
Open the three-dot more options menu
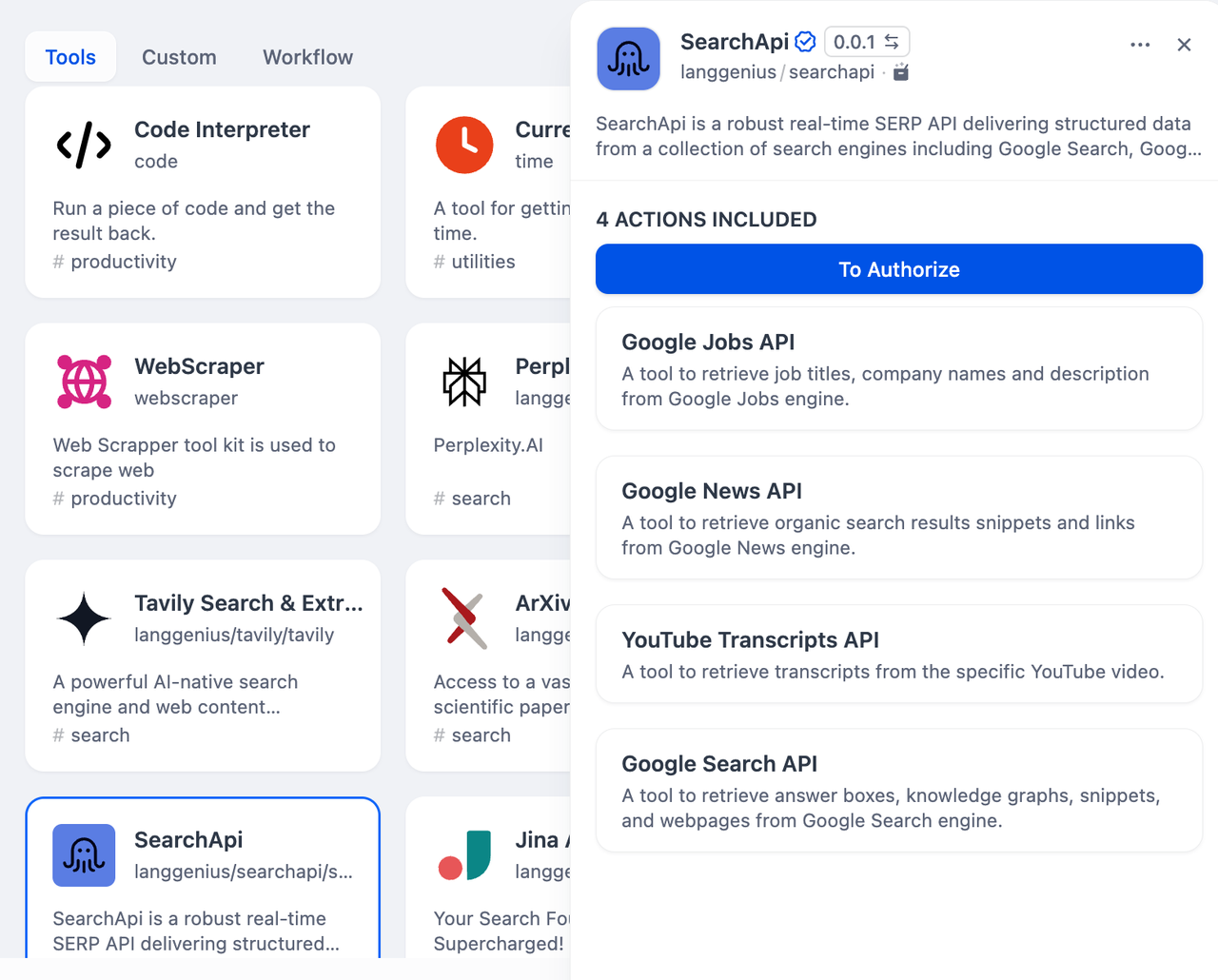click(x=1140, y=45)
